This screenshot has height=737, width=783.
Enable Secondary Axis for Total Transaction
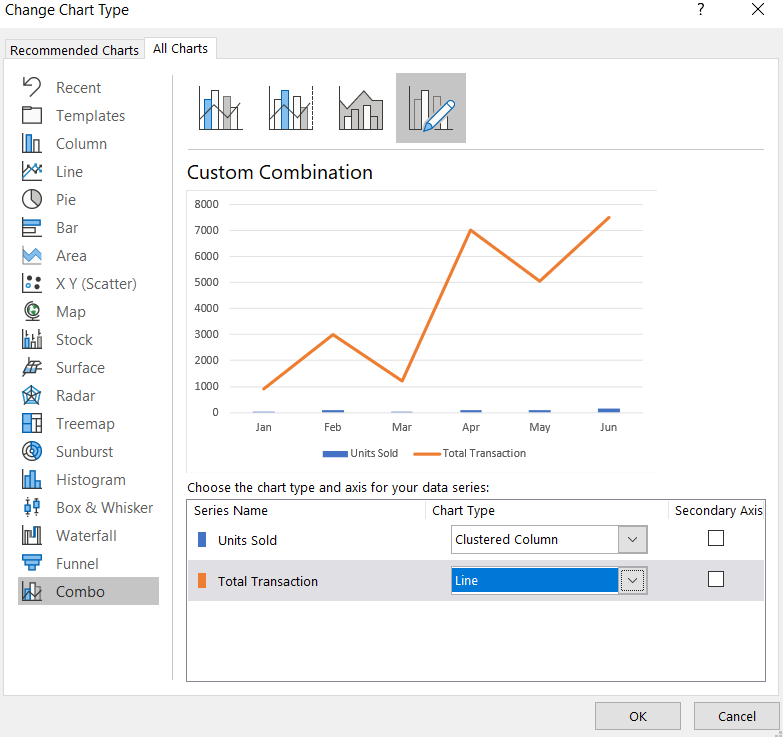point(716,579)
